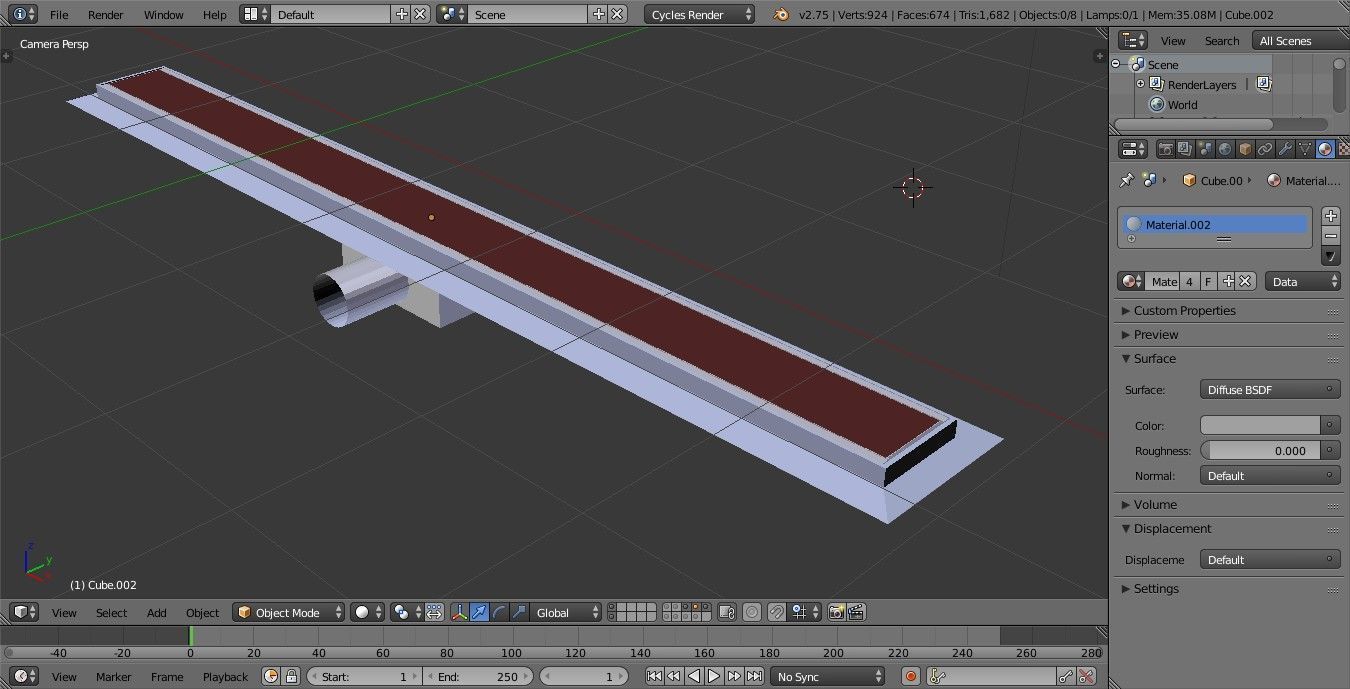Viewport: 1350px width, 689px height.
Task: Open the Info editor type selector
Action: coord(24,14)
